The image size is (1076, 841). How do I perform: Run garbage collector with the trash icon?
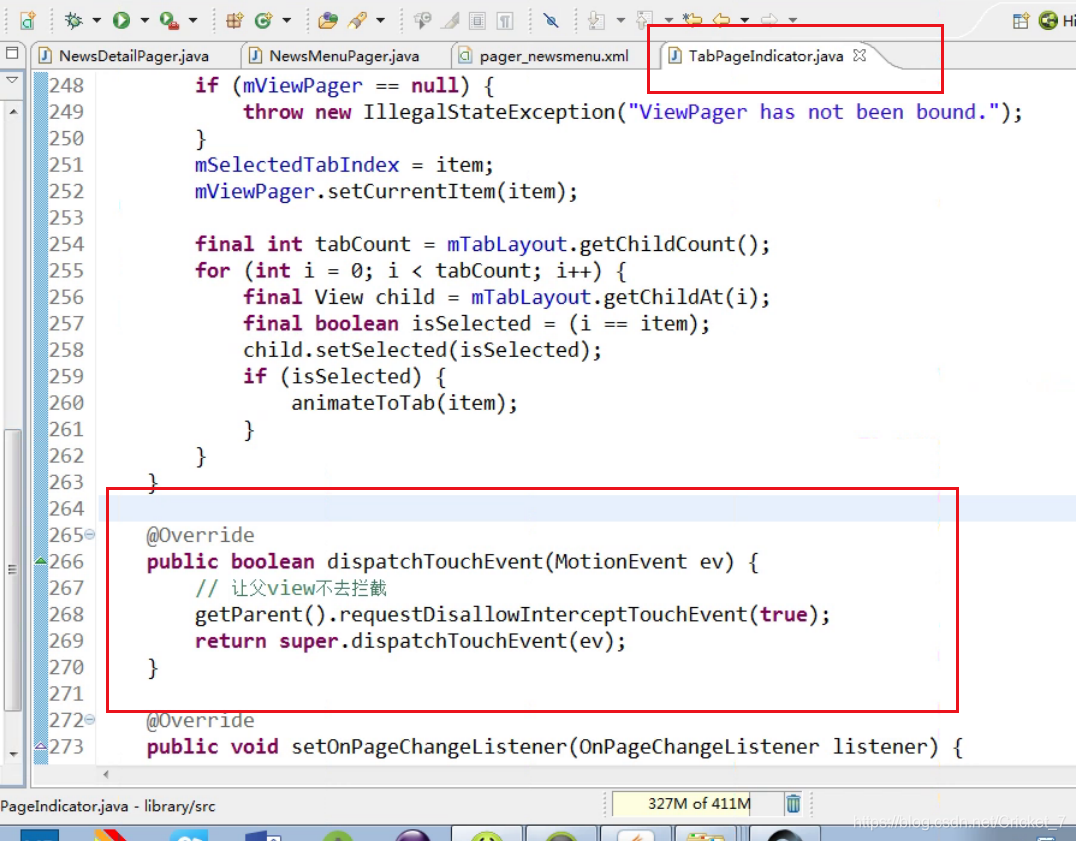click(793, 803)
